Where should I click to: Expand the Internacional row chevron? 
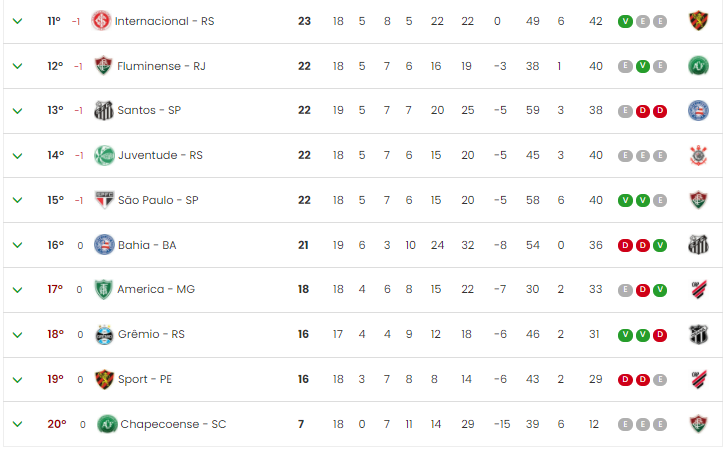click(x=17, y=21)
